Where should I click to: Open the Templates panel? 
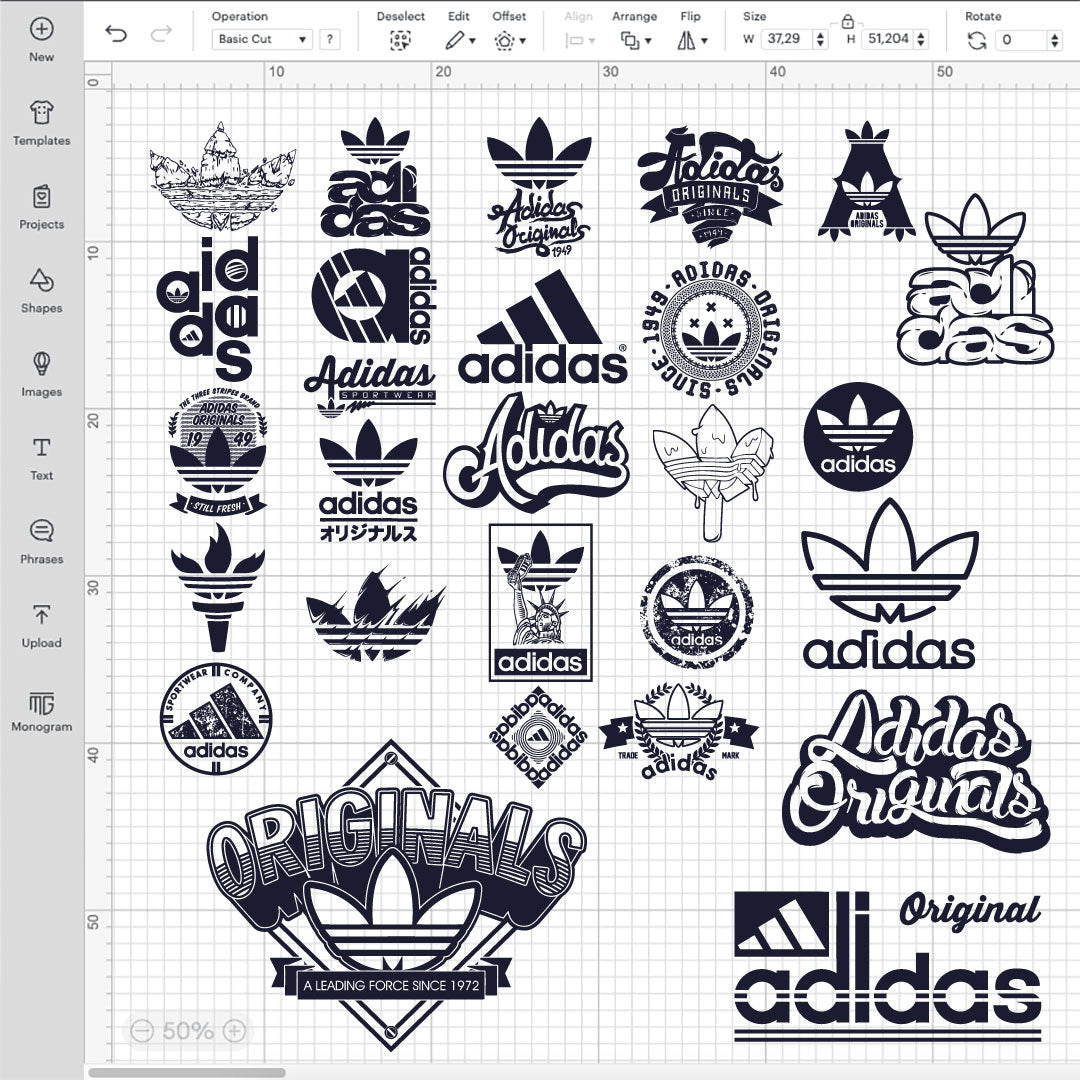pos(41,124)
